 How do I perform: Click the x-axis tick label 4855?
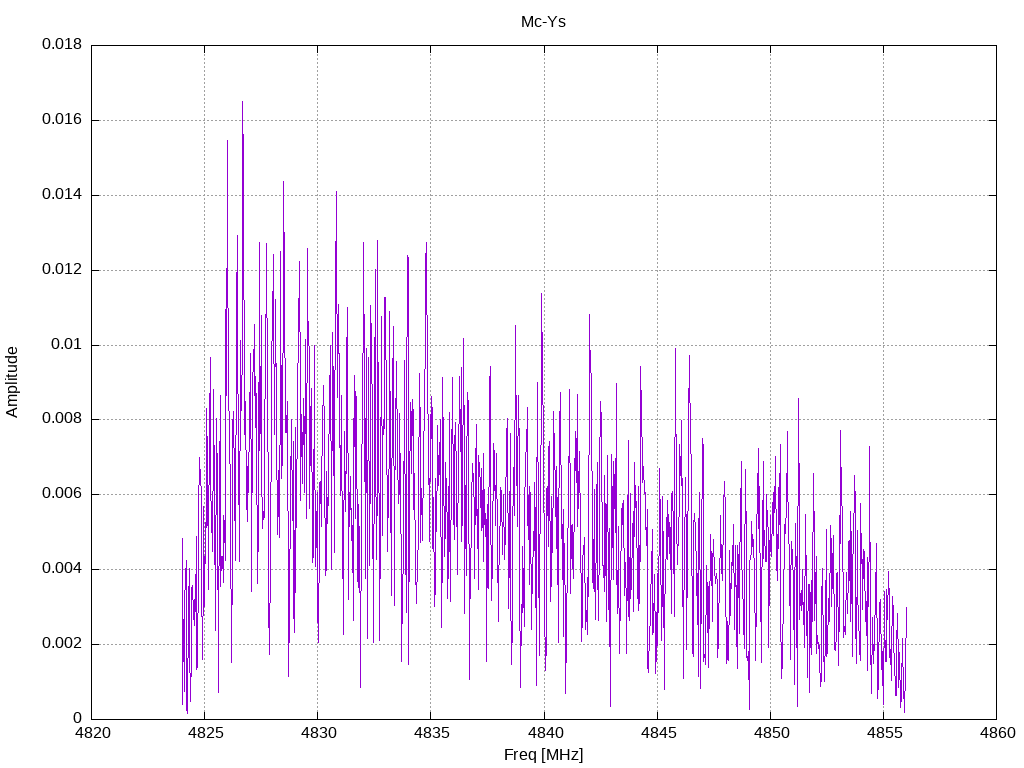pyautogui.click(x=884, y=733)
